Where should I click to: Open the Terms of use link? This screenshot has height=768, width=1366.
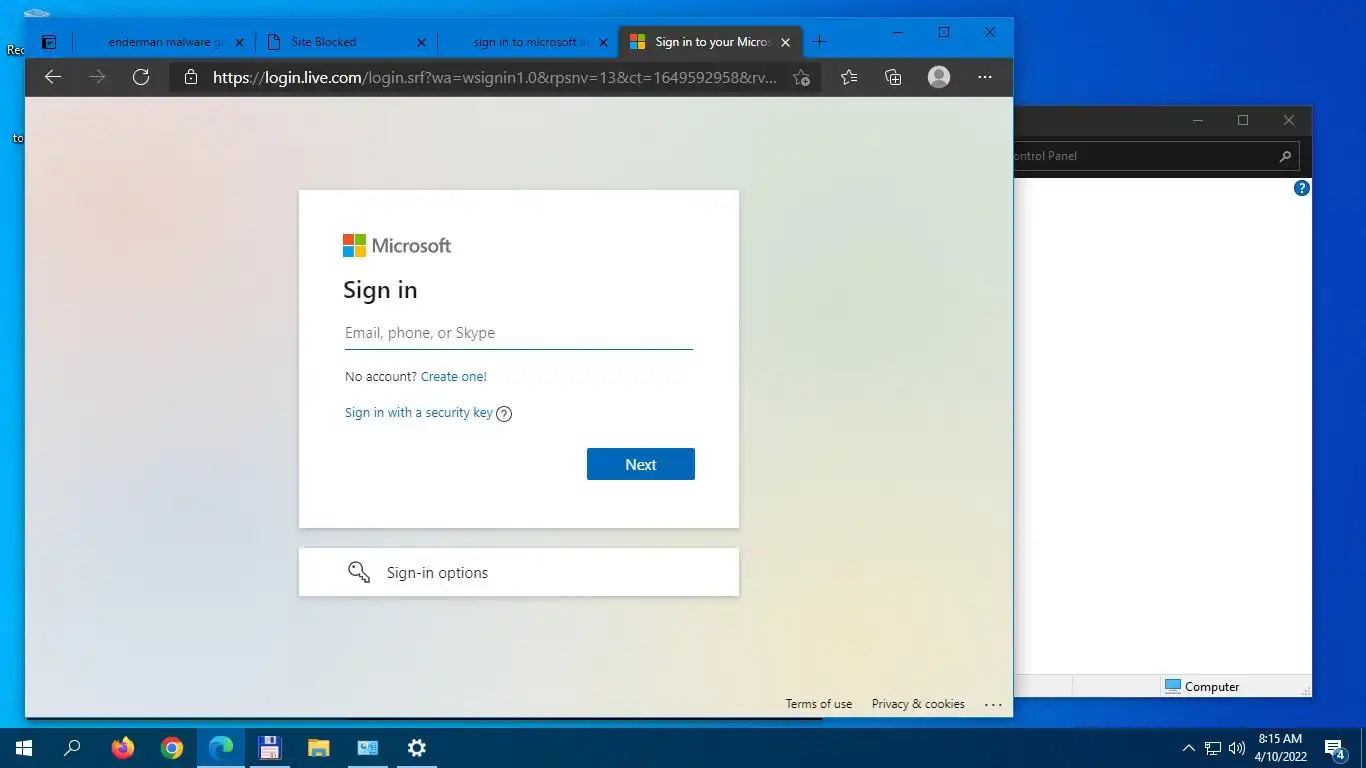pyautogui.click(x=819, y=704)
